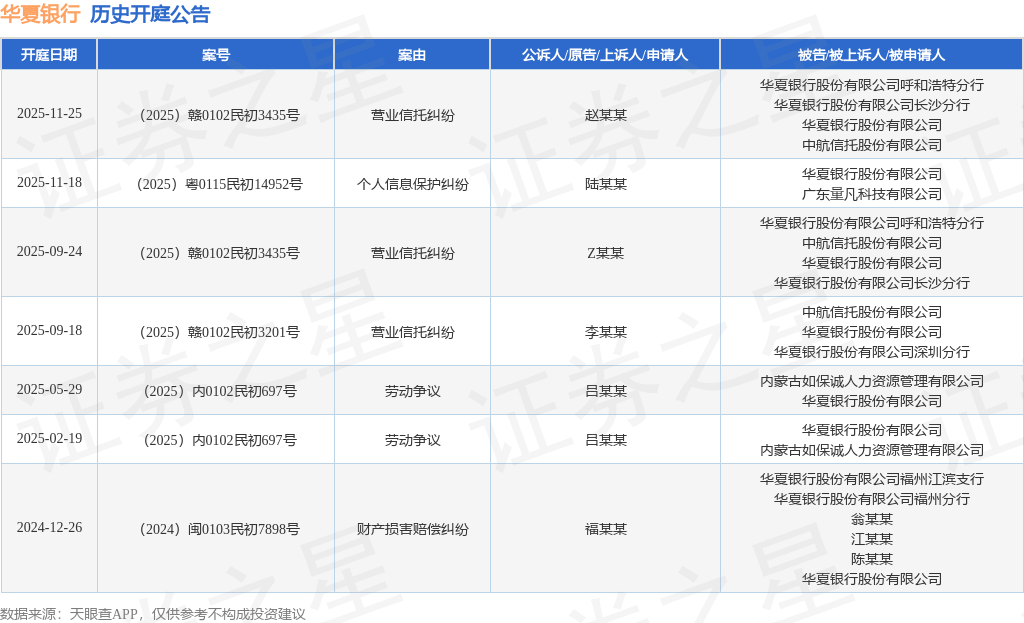Click 华夏银行股份有限公司长沙分行 in the 2025-09-24 row
Image resolution: width=1024 pixels, height=623 pixels.
click(872, 283)
